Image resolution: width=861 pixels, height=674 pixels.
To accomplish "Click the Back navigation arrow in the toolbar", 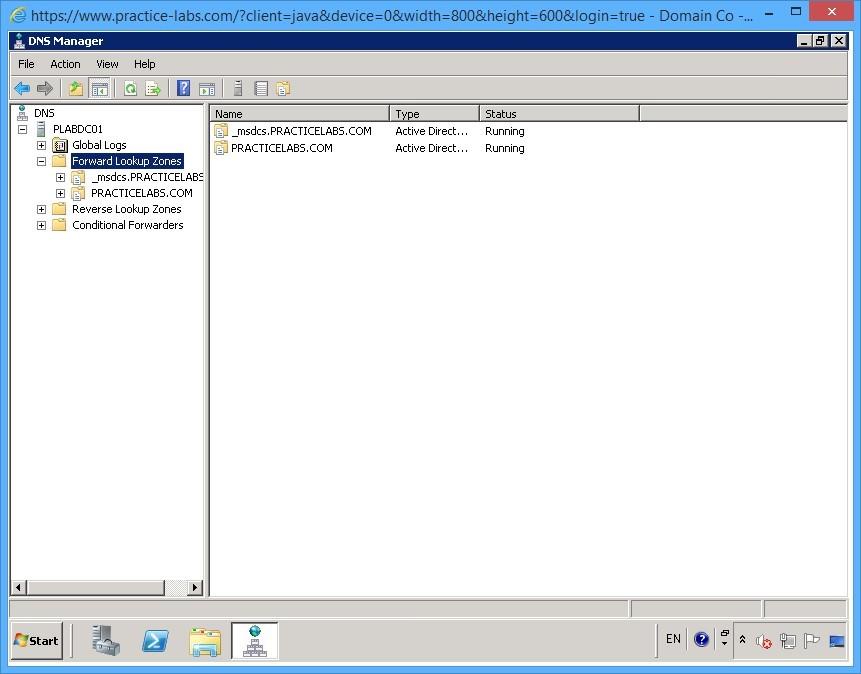I will click(22, 88).
